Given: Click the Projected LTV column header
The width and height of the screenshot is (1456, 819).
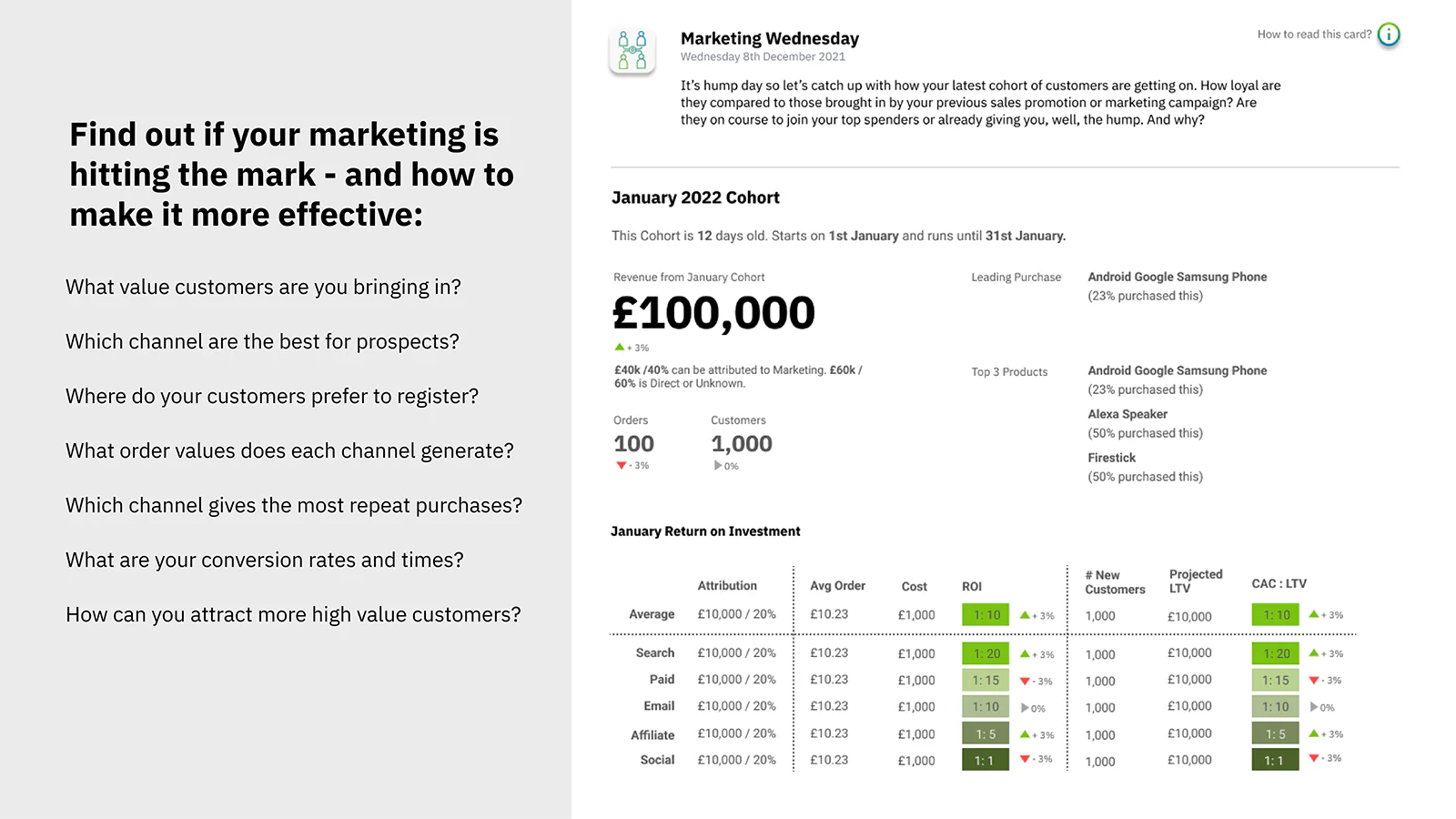Looking at the screenshot, I should click(x=1196, y=581).
